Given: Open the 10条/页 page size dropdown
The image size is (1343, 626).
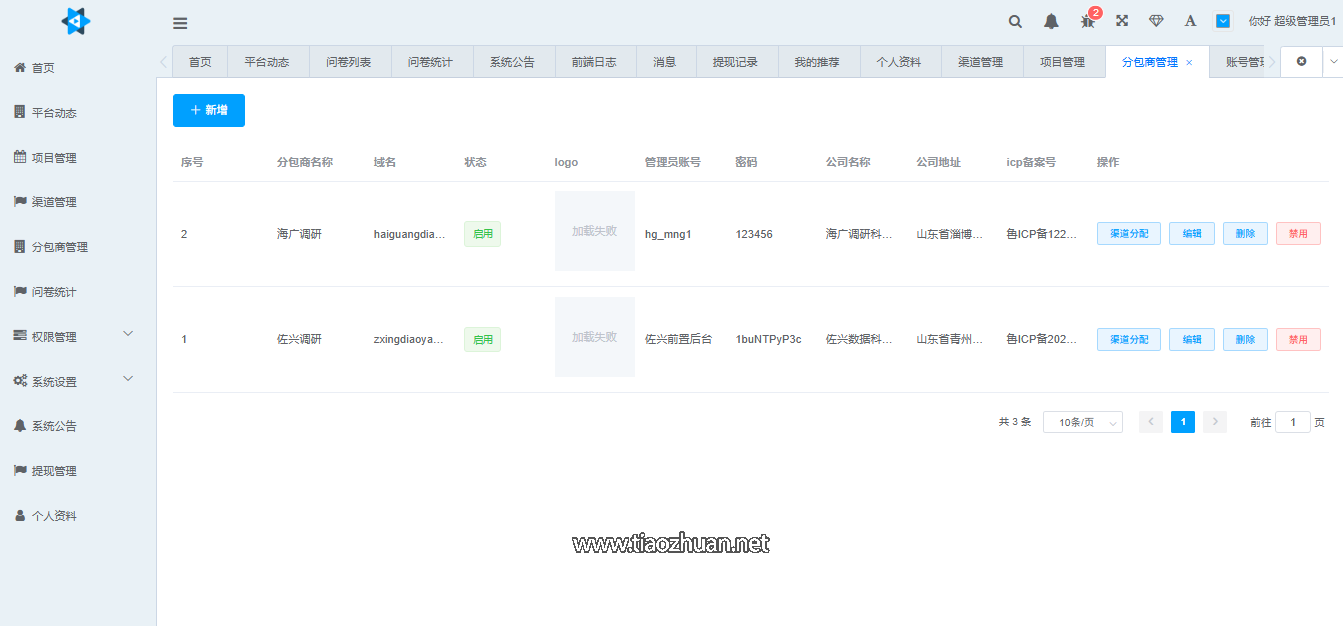Looking at the screenshot, I should pyautogui.click(x=1082, y=422).
